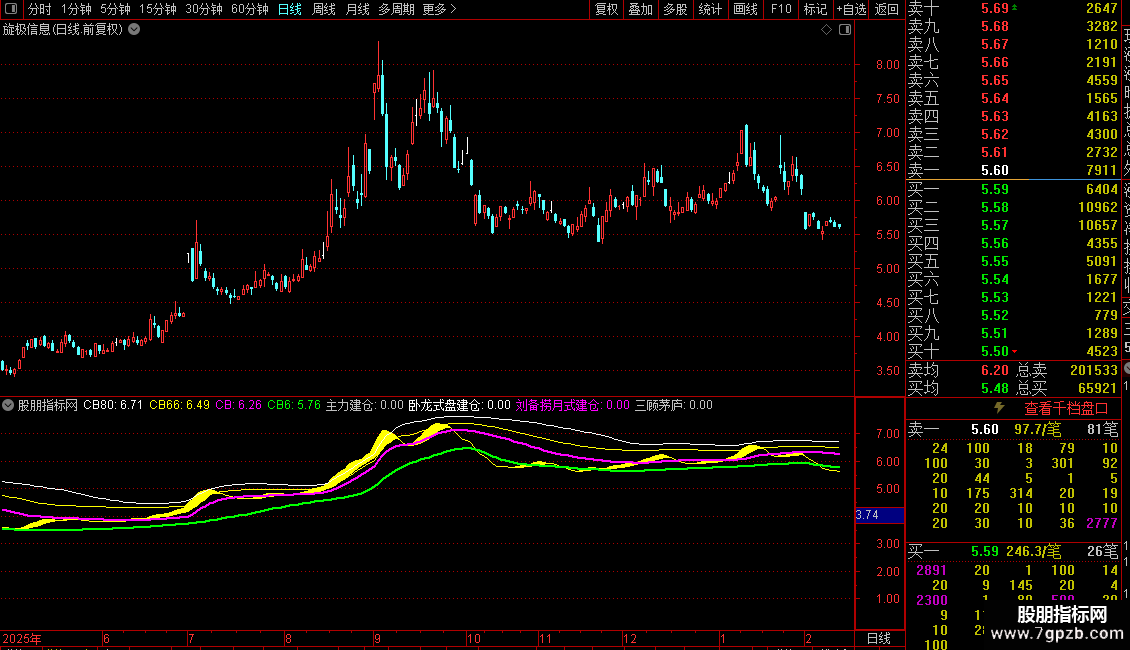
Task: Open the 股朋指标网 indicator dropdown arrow
Action: pyautogui.click(x=9, y=405)
